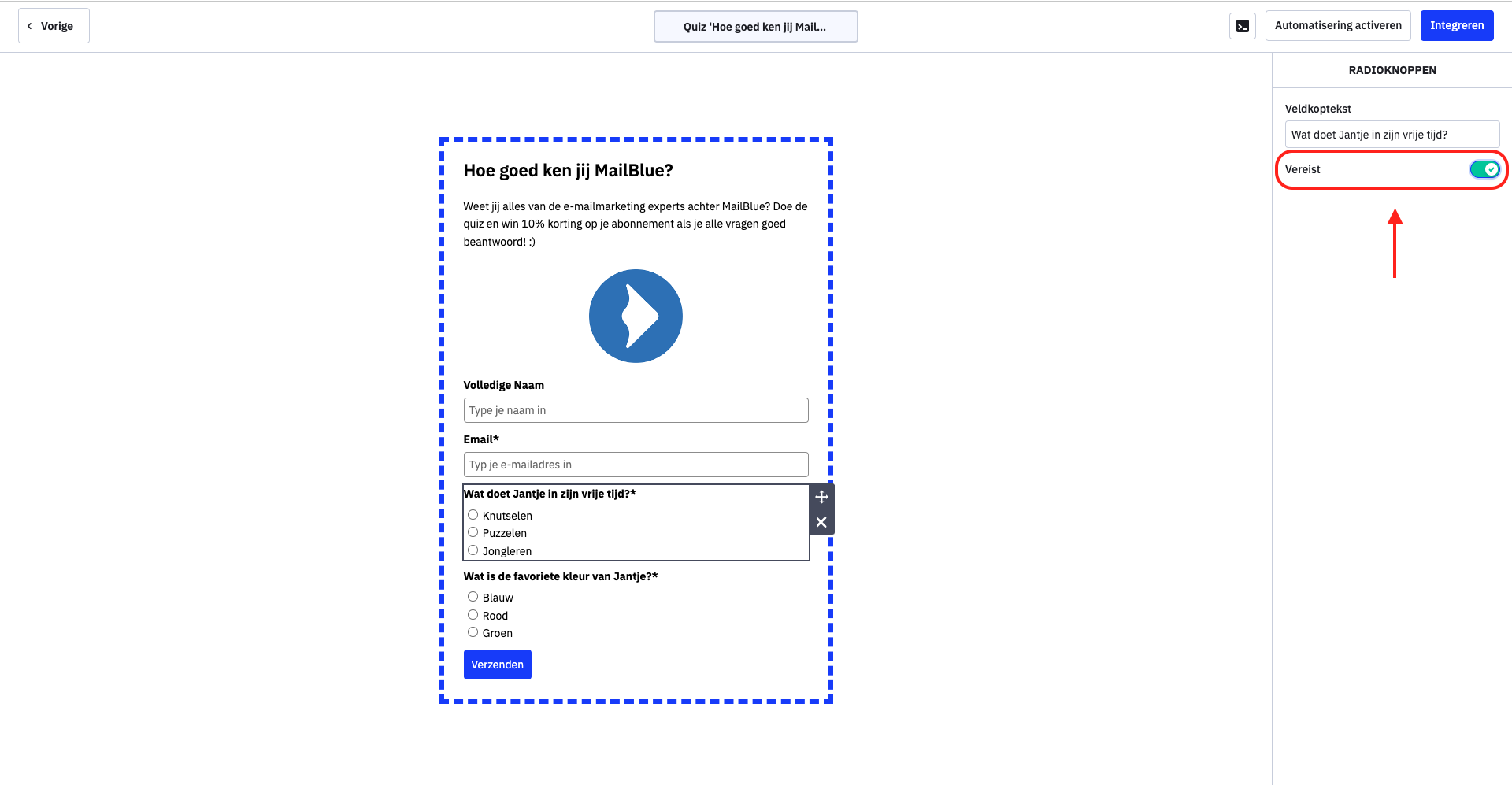The width and height of the screenshot is (1512, 785).
Task: Select heading 'Hoe goed ken jij MailBlue?'
Action: pos(568,171)
